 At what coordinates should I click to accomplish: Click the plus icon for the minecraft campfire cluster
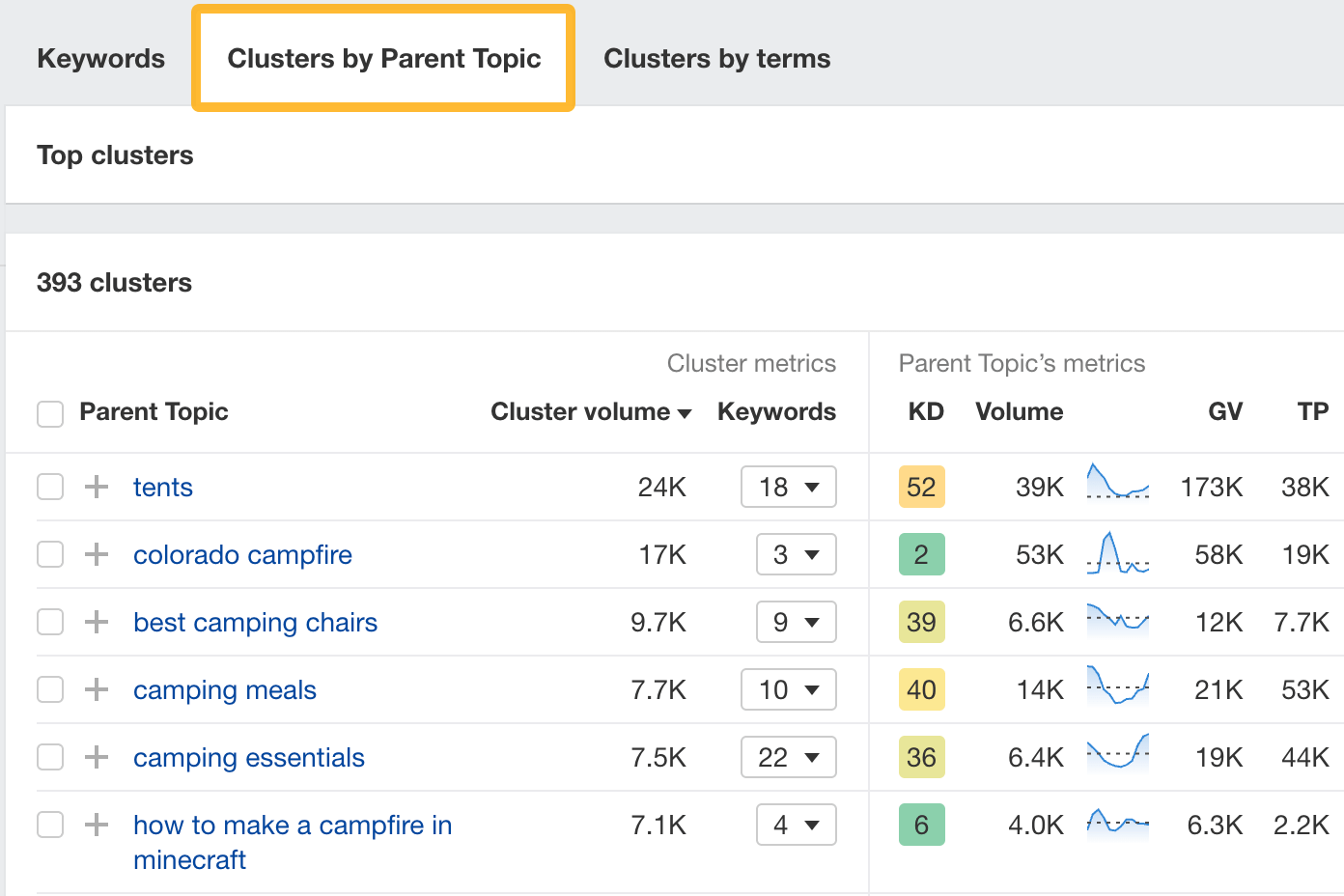click(x=96, y=825)
